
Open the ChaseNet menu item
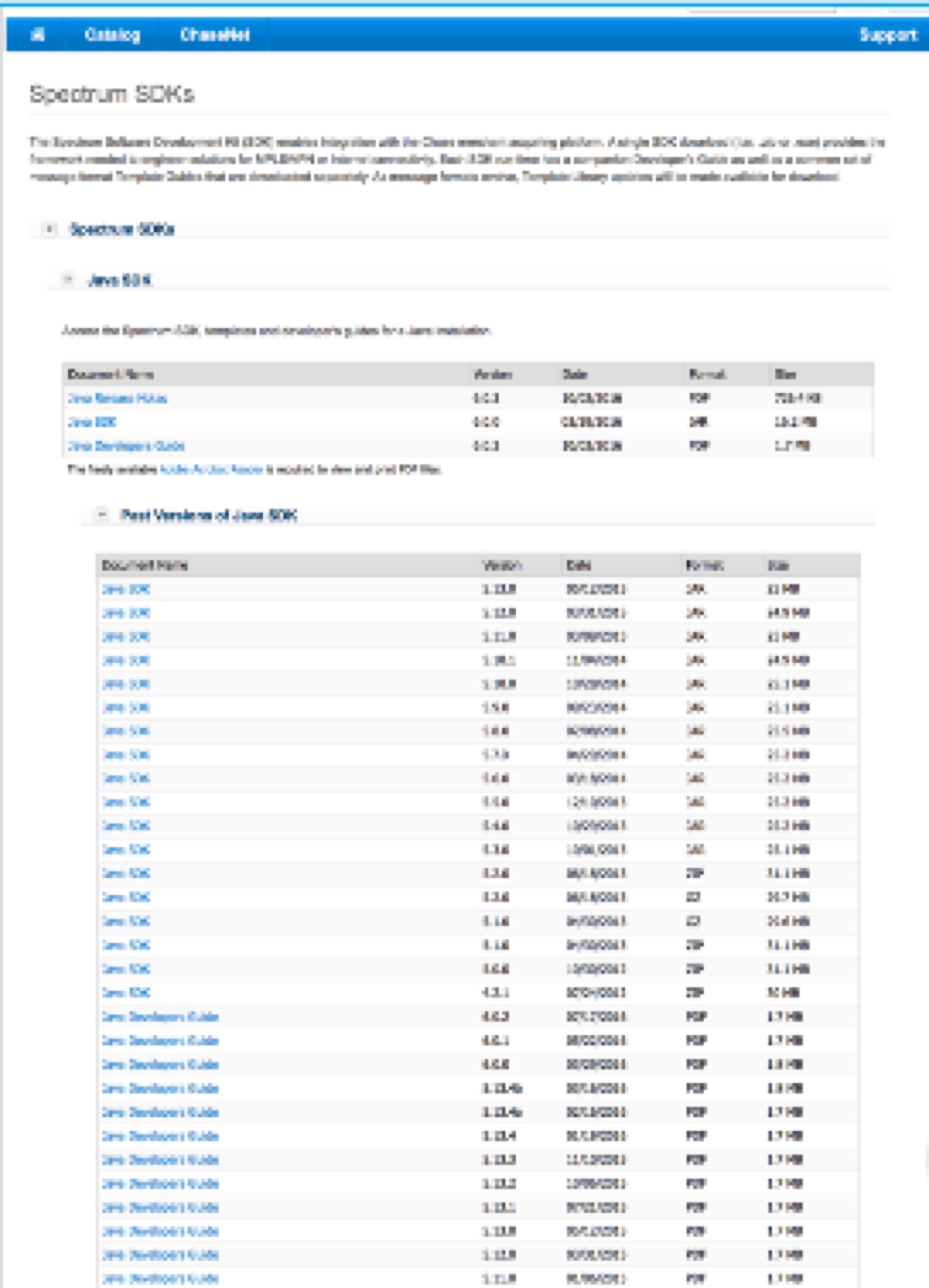point(215,35)
